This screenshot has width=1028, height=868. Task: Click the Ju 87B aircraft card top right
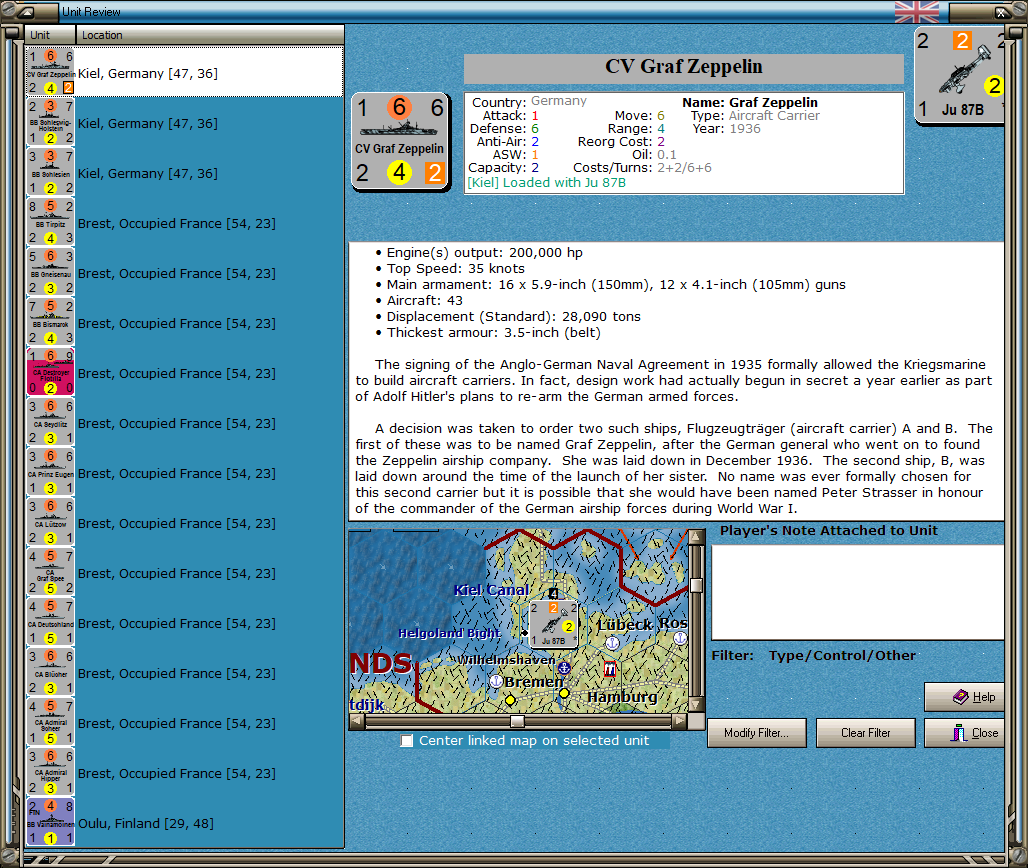tap(960, 74)
